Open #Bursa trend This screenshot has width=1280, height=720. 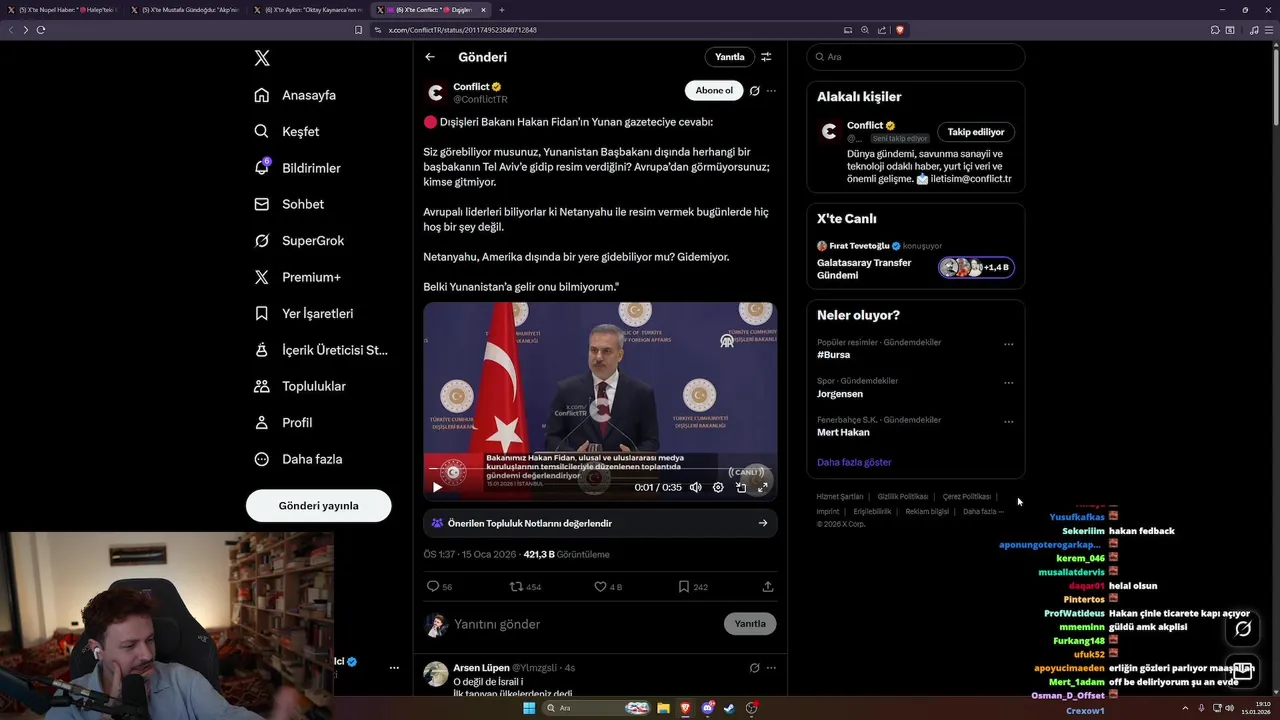click(834, 355)
